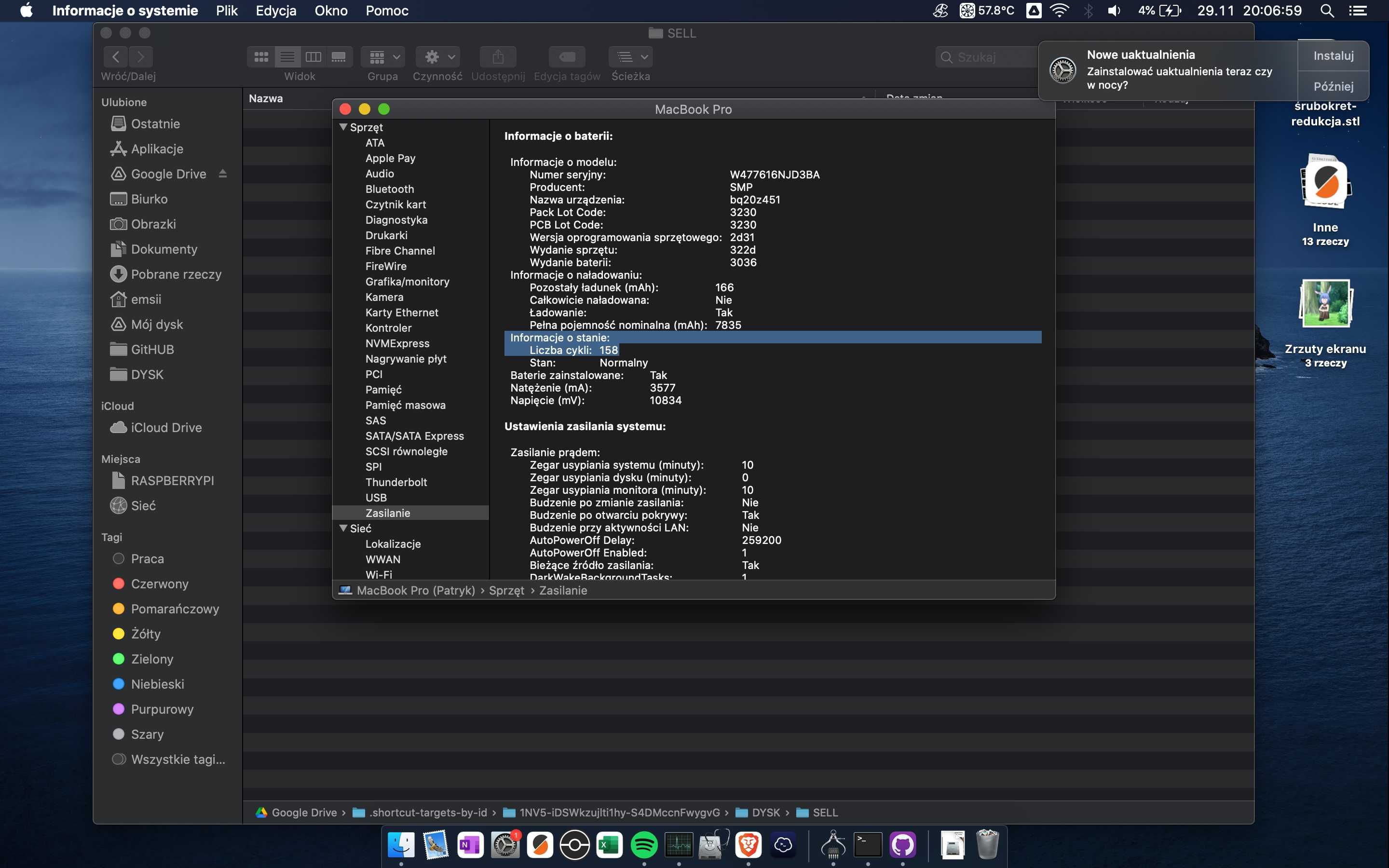Open the Plik menu
The width and height of the screenshot is (1389, 868).
227,10
